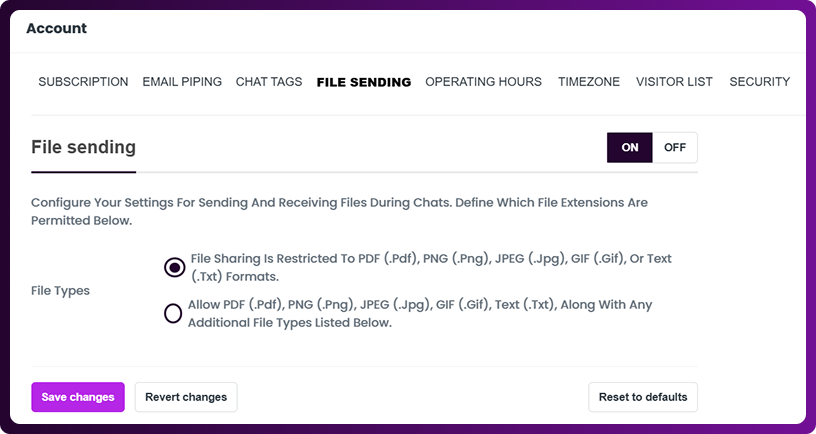Go to the Chat Tags tab
The image size is (816, 434).
point(269,82)
